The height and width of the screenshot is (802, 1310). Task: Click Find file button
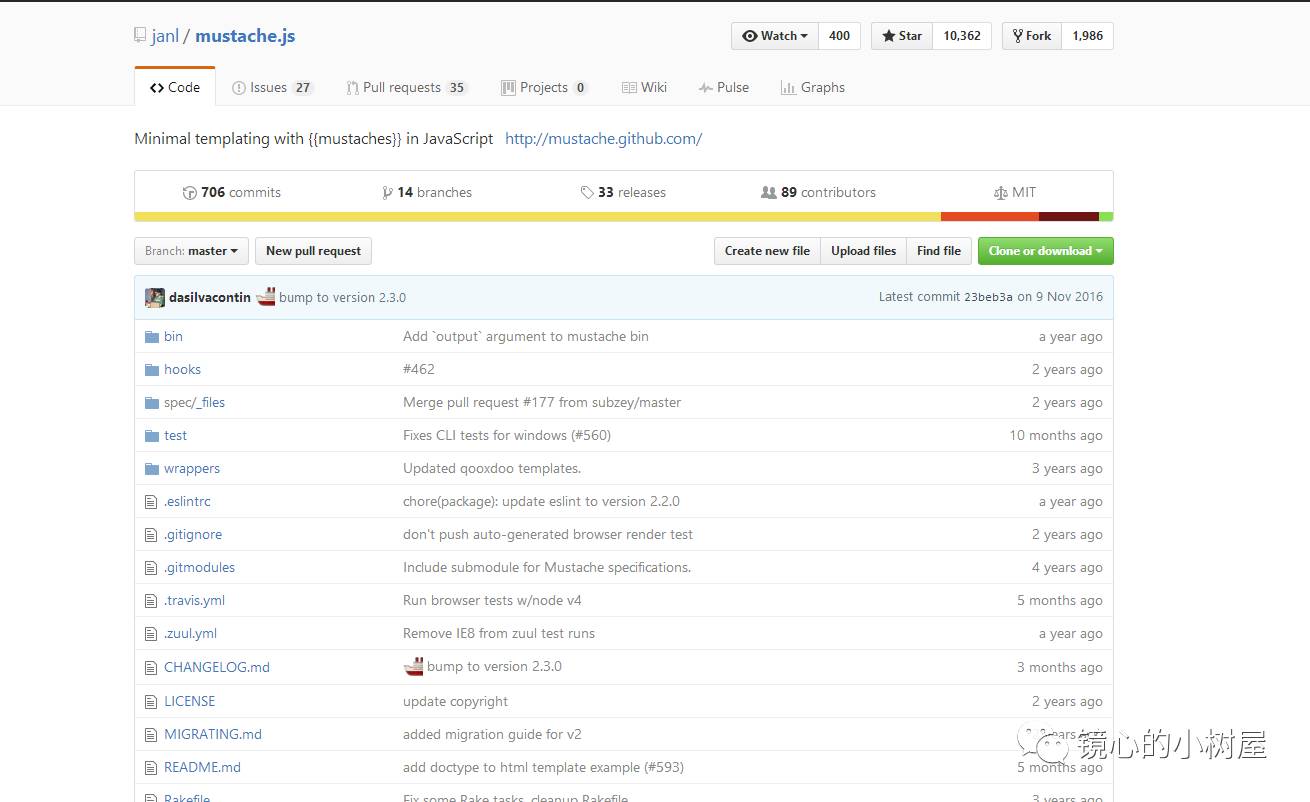[x=939, y=251]
